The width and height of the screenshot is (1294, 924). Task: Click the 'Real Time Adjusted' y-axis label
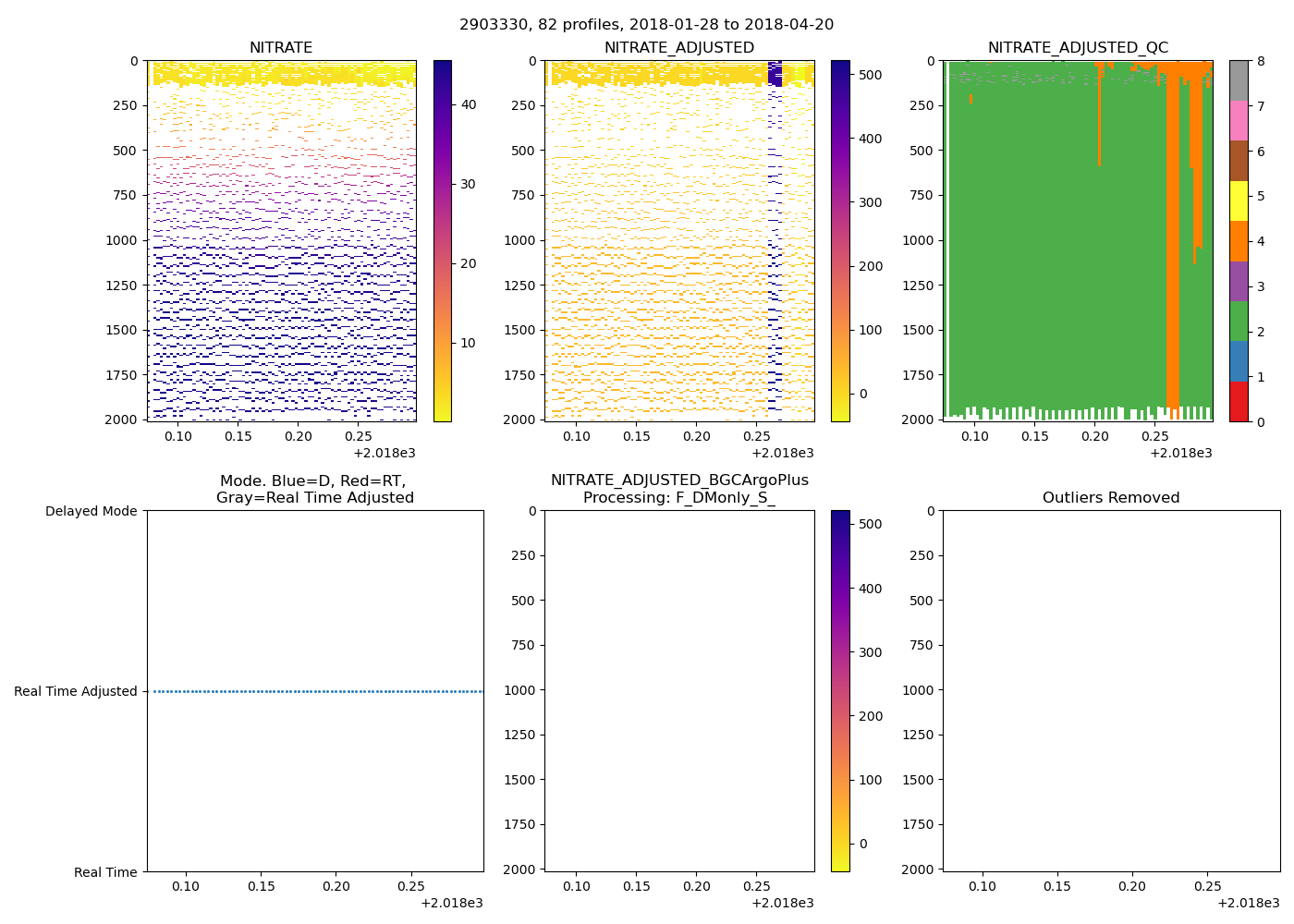coord(76,691)
